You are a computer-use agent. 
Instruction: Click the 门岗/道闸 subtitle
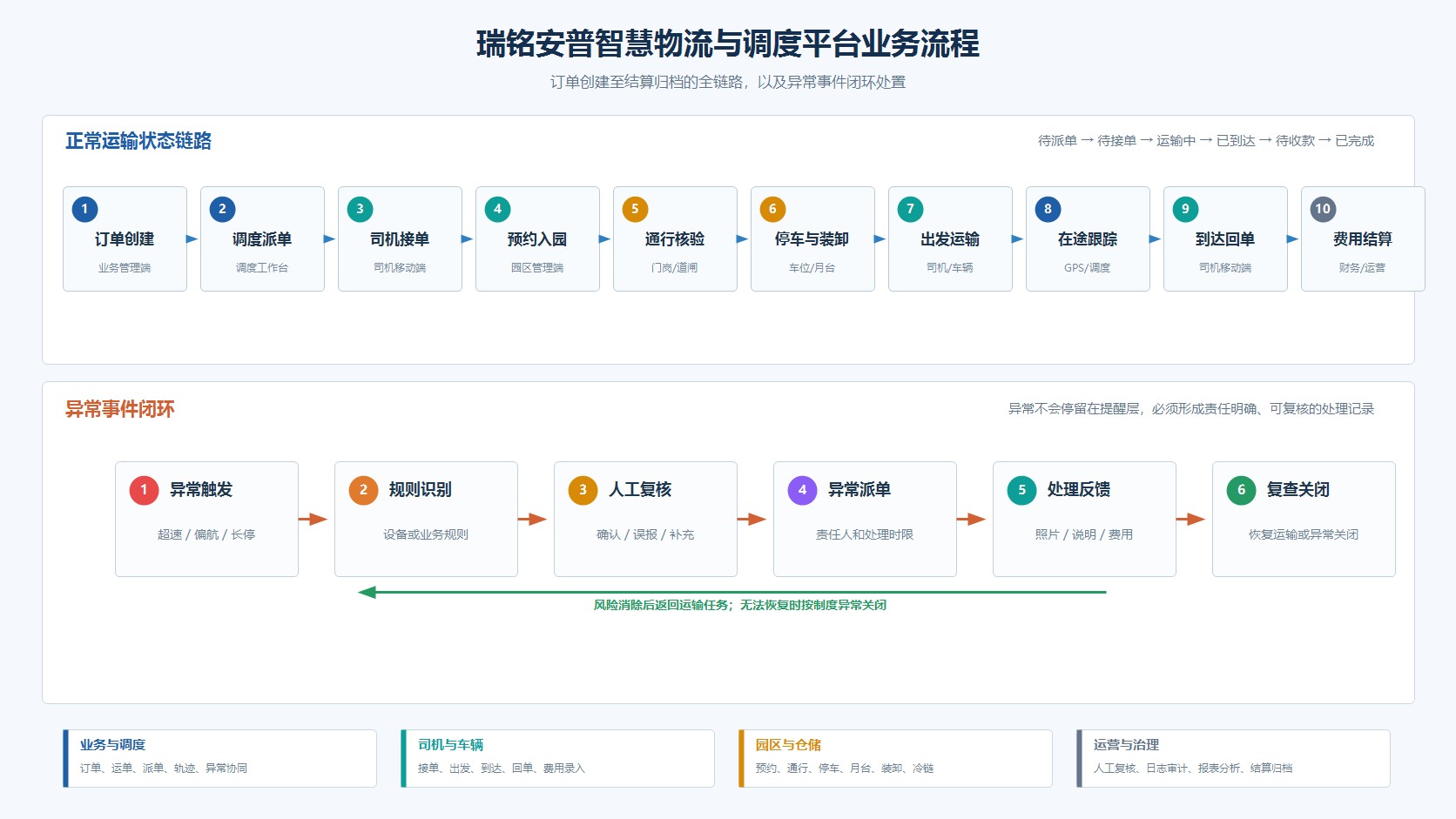[x=675, y=268]
